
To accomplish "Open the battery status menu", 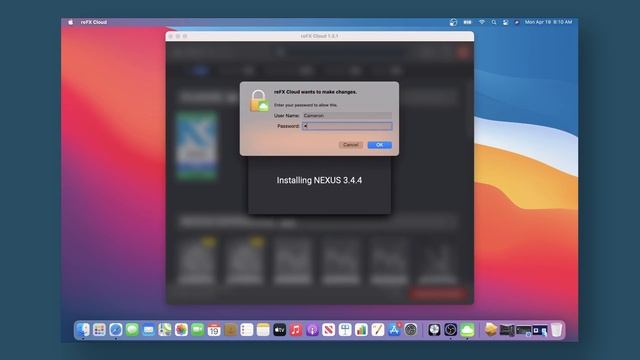I will coord(467,22).
